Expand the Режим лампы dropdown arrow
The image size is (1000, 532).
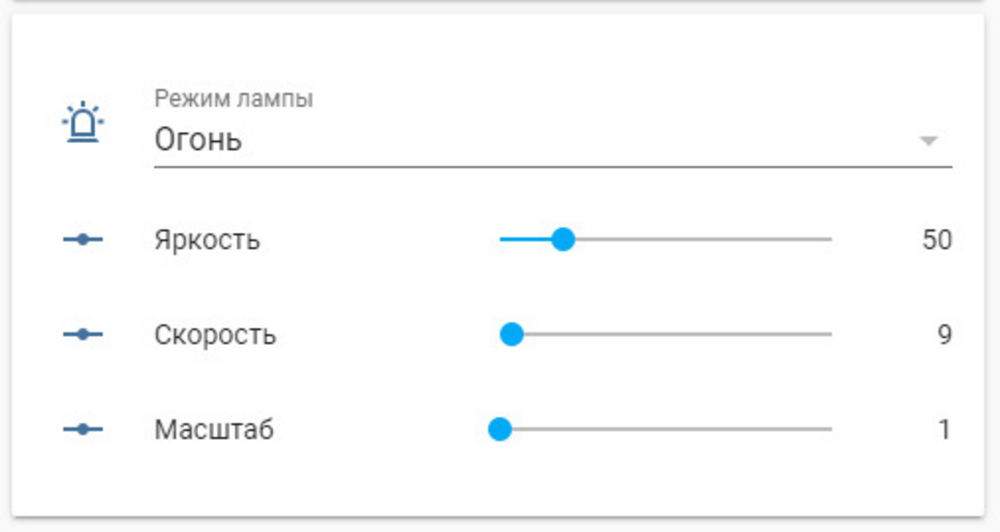[x=929, y=140]
